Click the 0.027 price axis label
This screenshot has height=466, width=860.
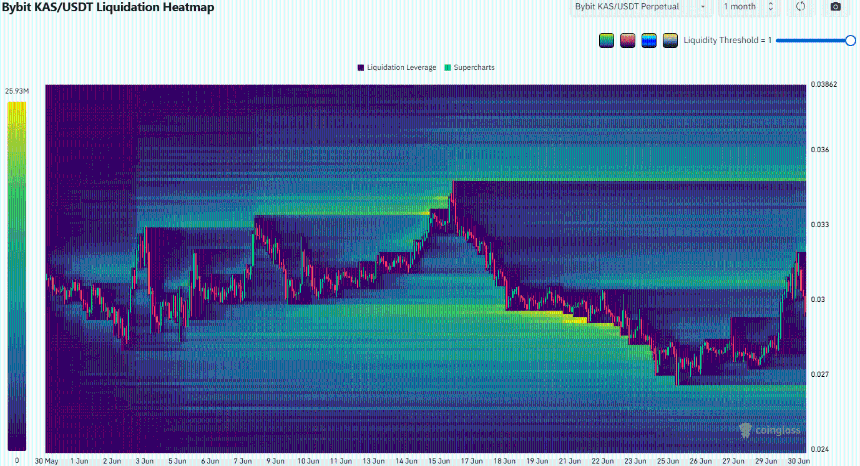[x=820, y=374]
